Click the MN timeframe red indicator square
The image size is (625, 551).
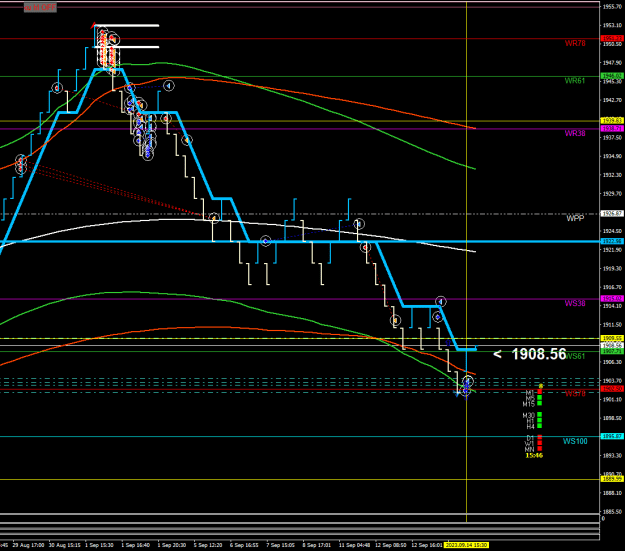[540, 449]
